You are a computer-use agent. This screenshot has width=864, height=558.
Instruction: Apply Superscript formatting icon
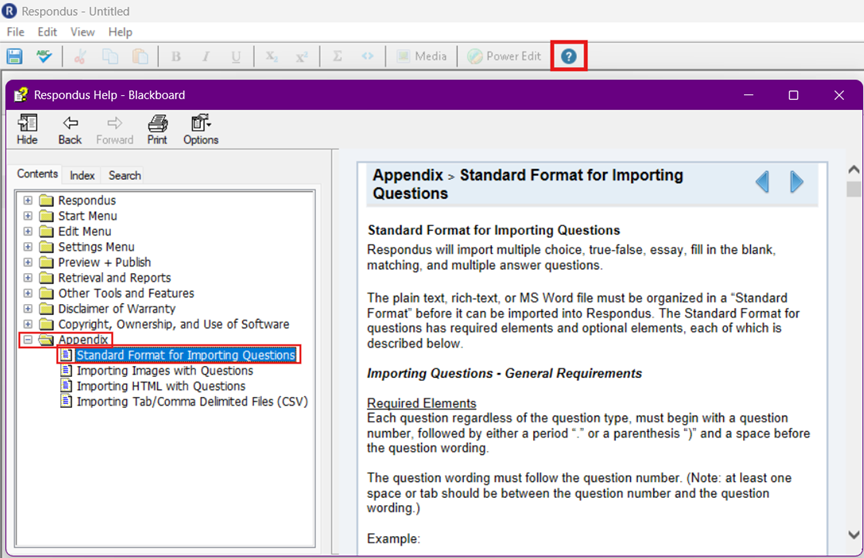tap(301, 56)
